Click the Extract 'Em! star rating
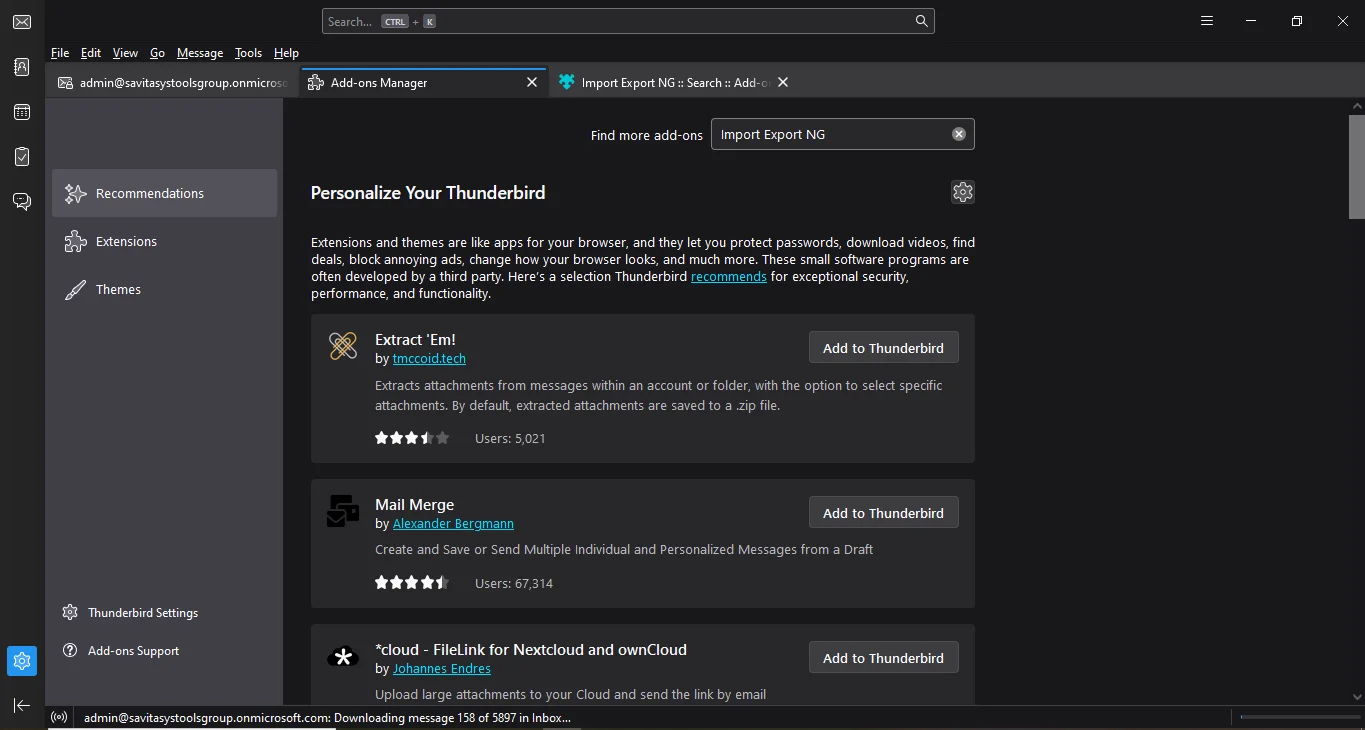Image resolution: width=1365 pixels, height=730 pixels. pyautogui.click(x=412, y=438)
